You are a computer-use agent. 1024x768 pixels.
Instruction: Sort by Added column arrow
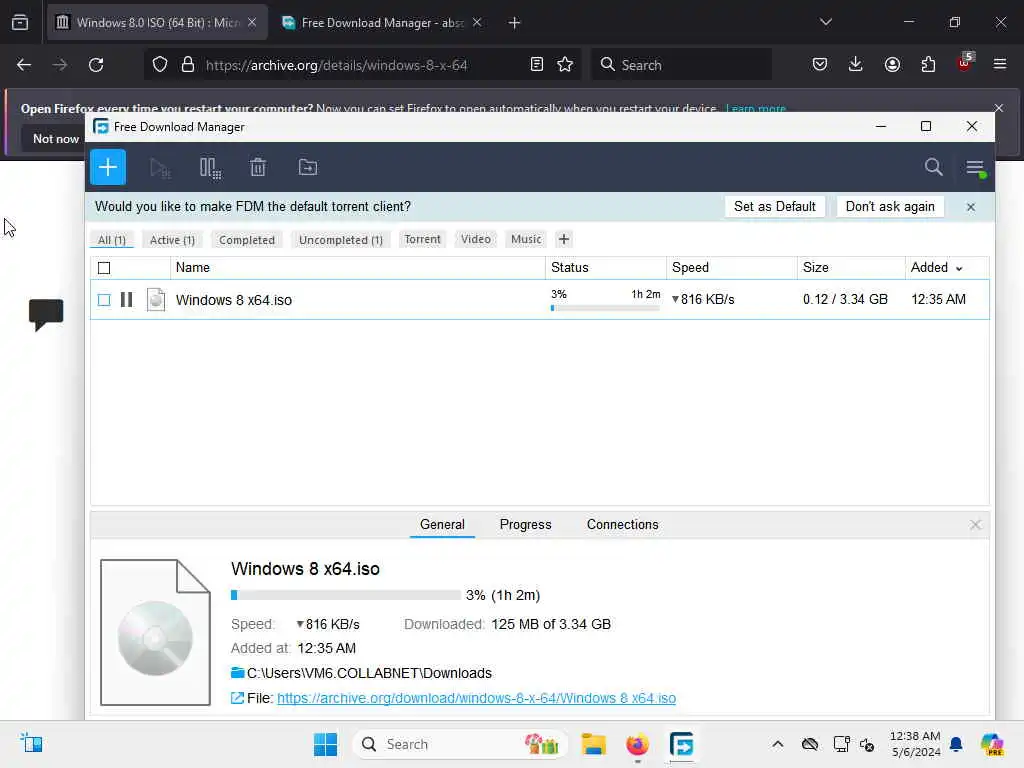(959, 268)
